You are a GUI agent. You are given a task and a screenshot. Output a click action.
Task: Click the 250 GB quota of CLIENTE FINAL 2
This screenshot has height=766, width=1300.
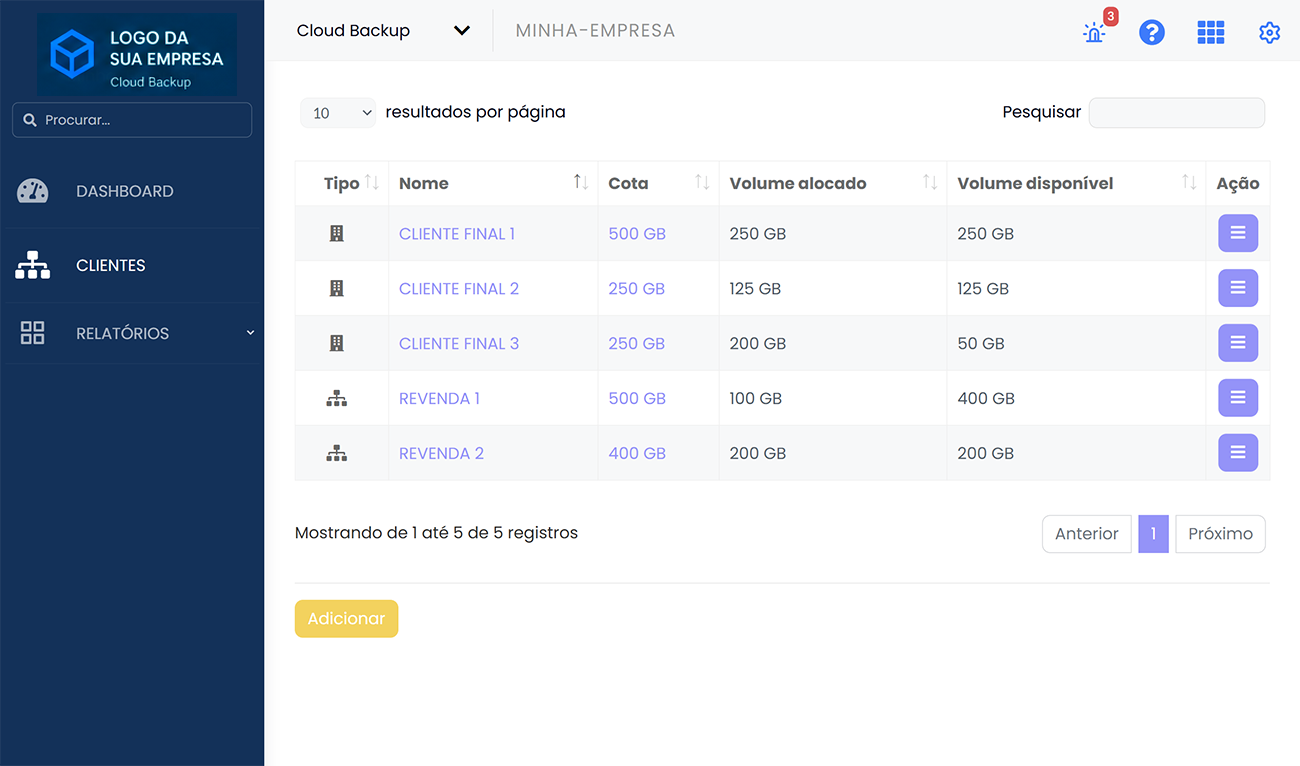click(x=637, y=289)
